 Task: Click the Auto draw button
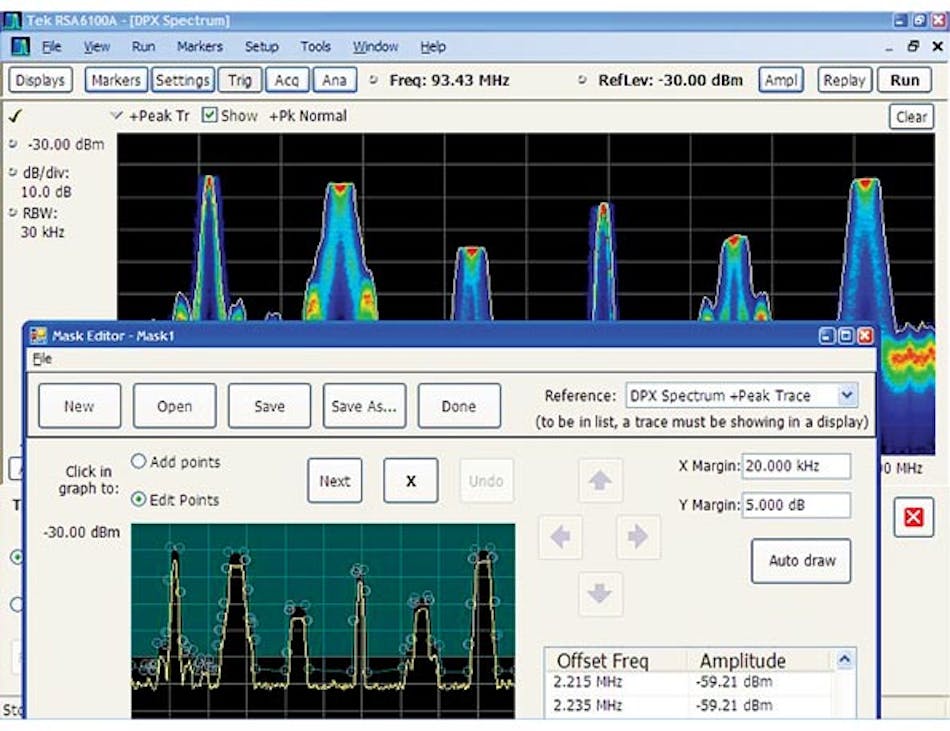[800, 561]
